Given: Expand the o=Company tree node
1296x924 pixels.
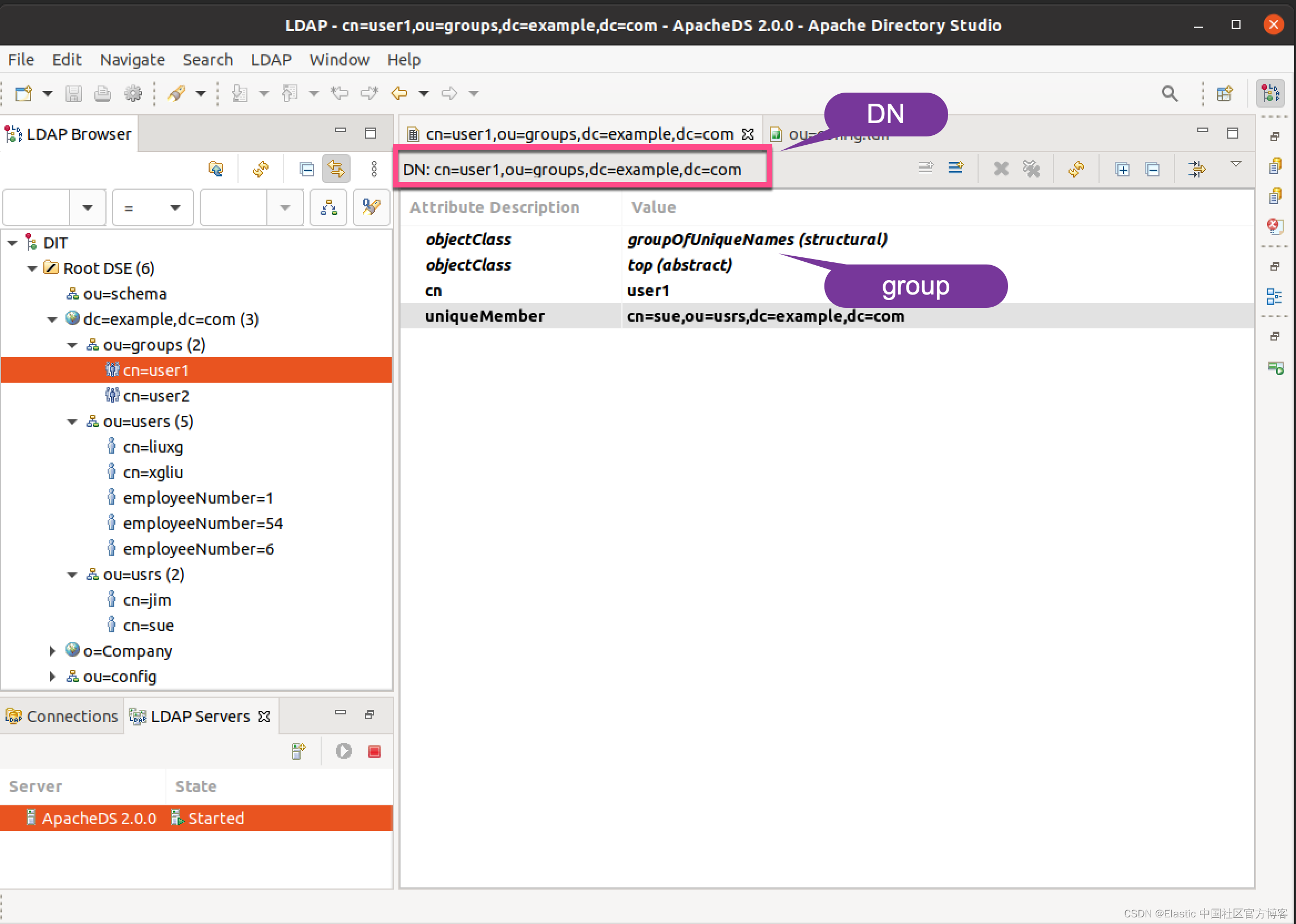Looking at the screenshot, I should [52, 651].
